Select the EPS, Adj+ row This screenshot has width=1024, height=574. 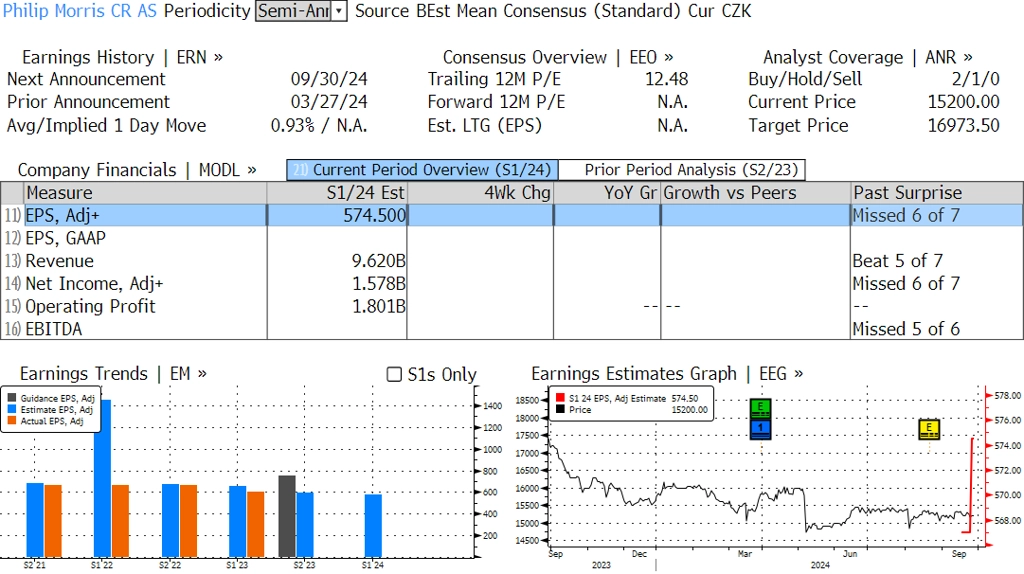(x=512, y=215)
